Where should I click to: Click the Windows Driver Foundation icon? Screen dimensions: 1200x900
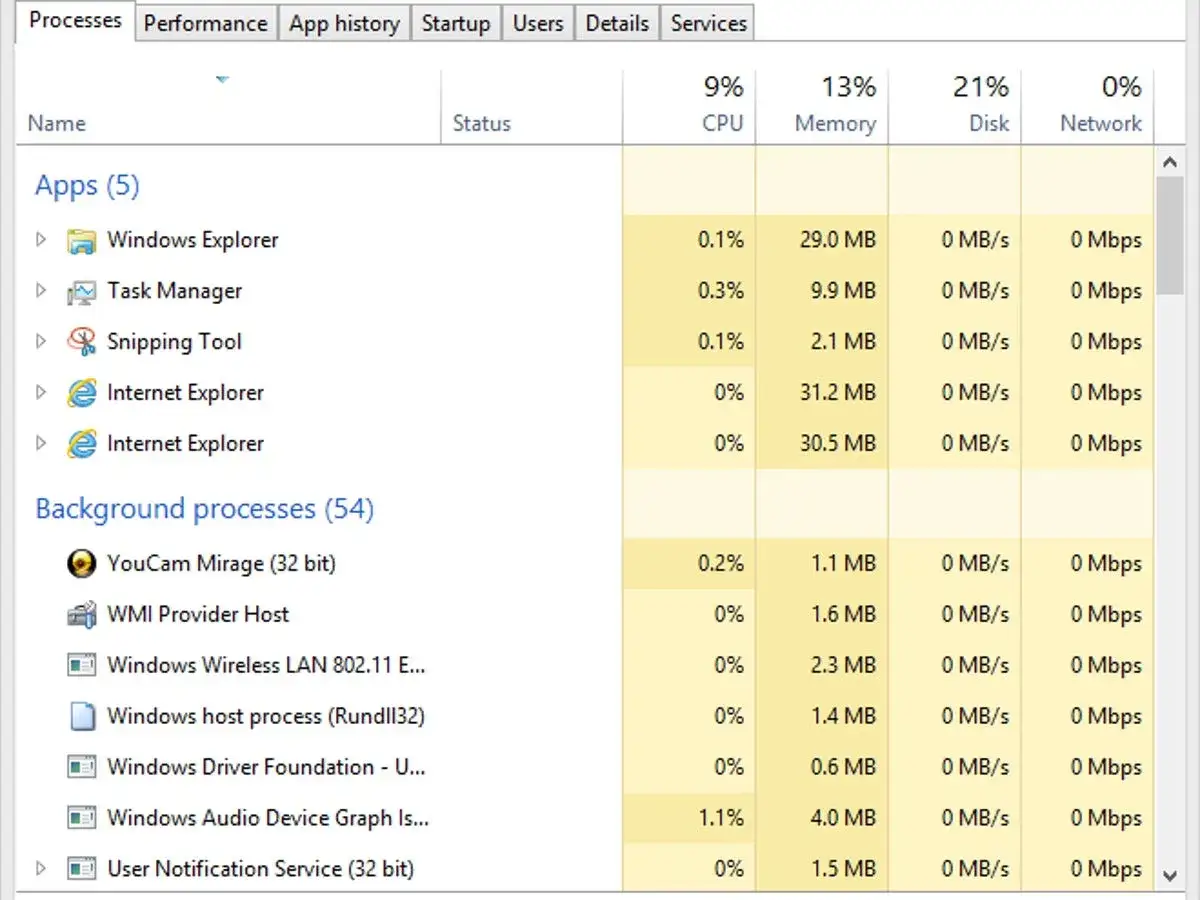pos(81,767)
